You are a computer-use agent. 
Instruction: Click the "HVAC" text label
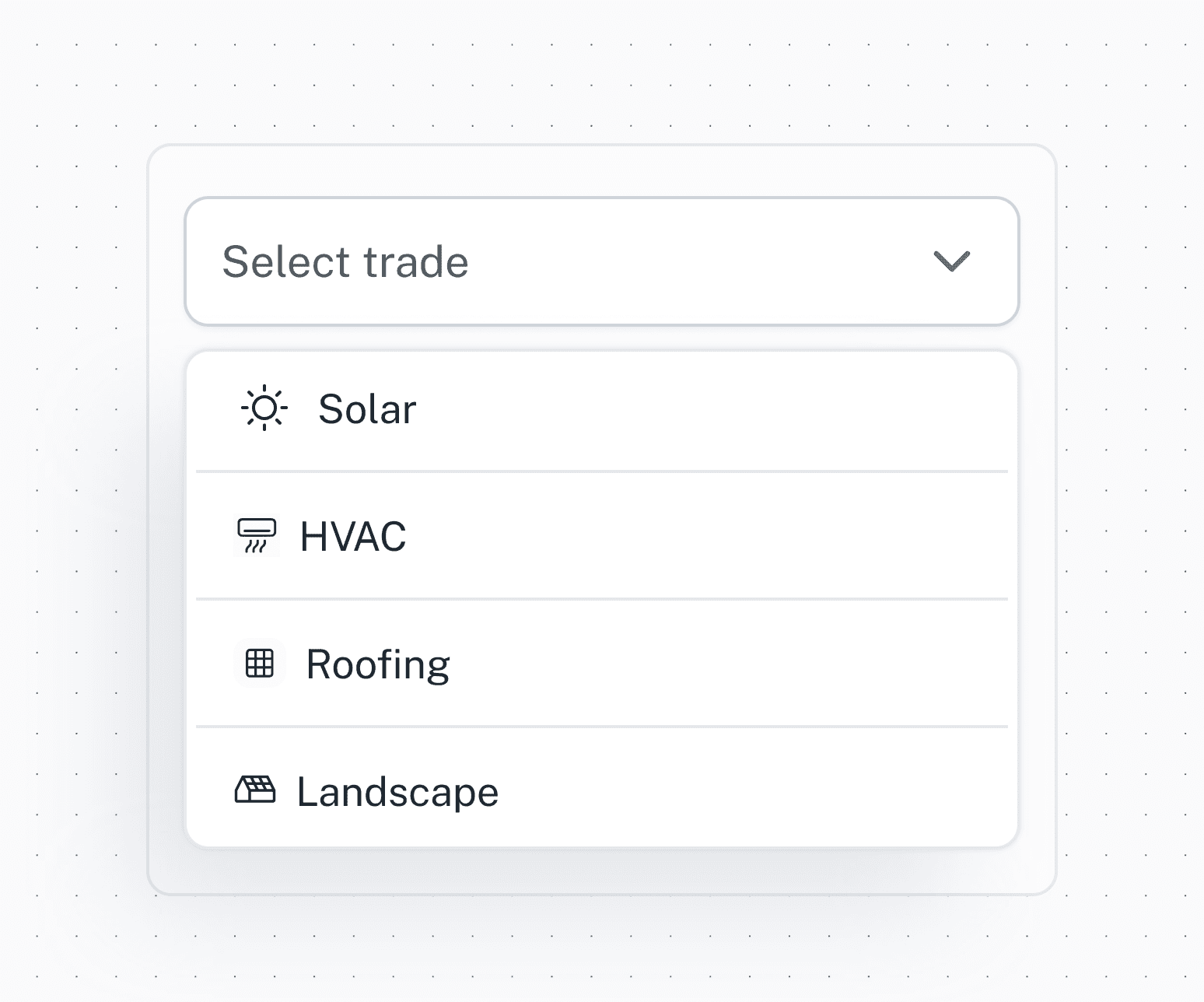(x=353, y=537)
